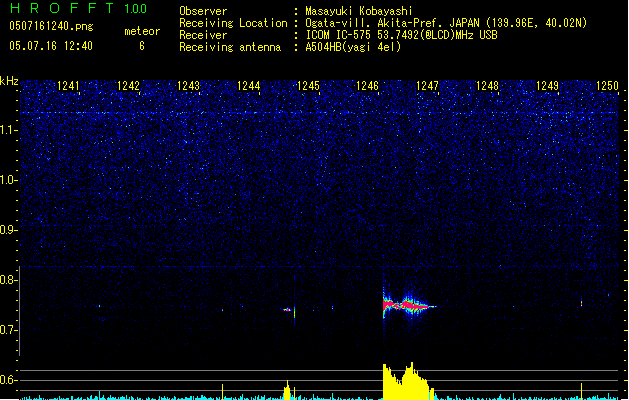
Task: Click the large pink meteor echo at 1246
Action: 407,306
